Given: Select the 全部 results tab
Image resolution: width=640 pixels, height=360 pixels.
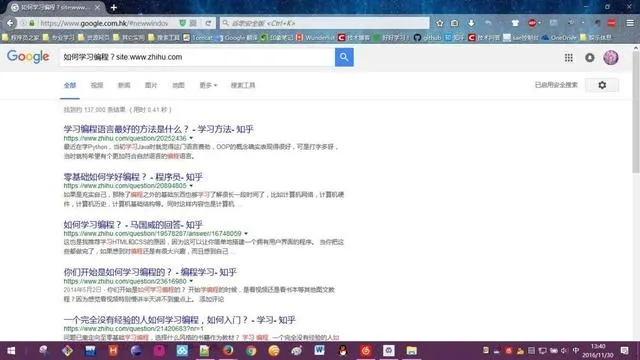Looking at the screenshot, I should coord(70,85).
